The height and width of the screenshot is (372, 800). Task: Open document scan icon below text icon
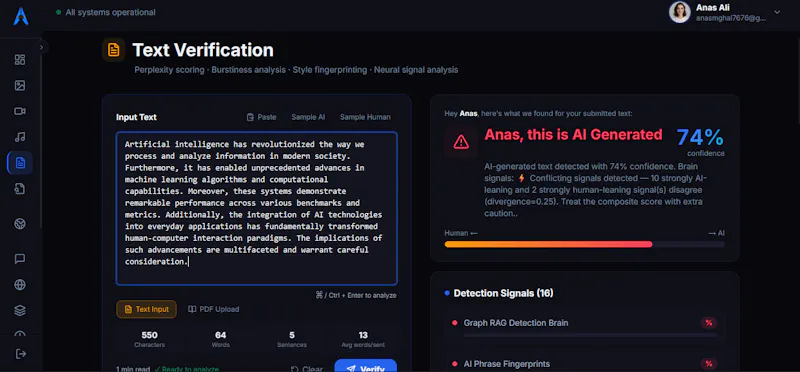[20, 189]
